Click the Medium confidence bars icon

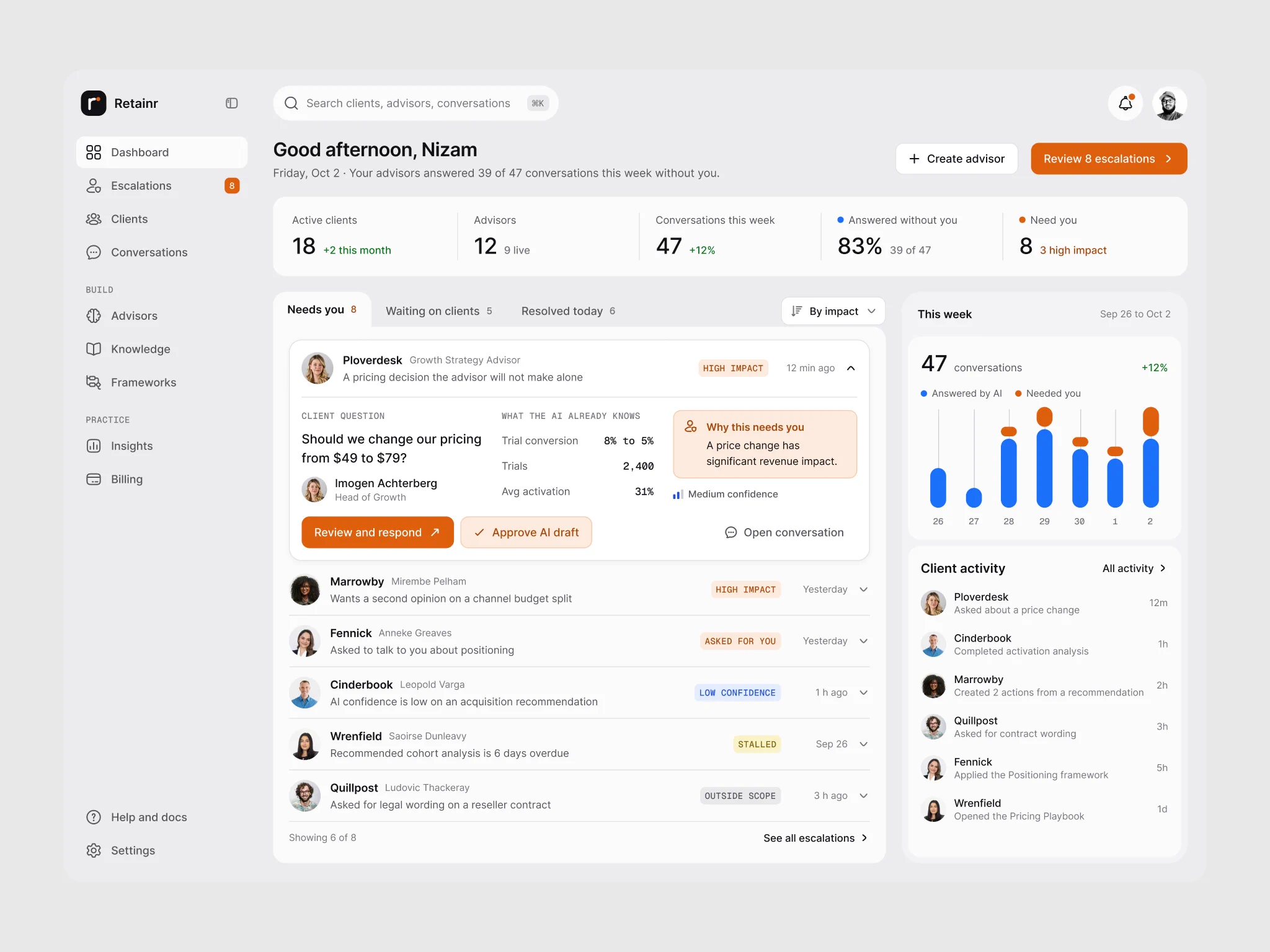click(678, 494)
